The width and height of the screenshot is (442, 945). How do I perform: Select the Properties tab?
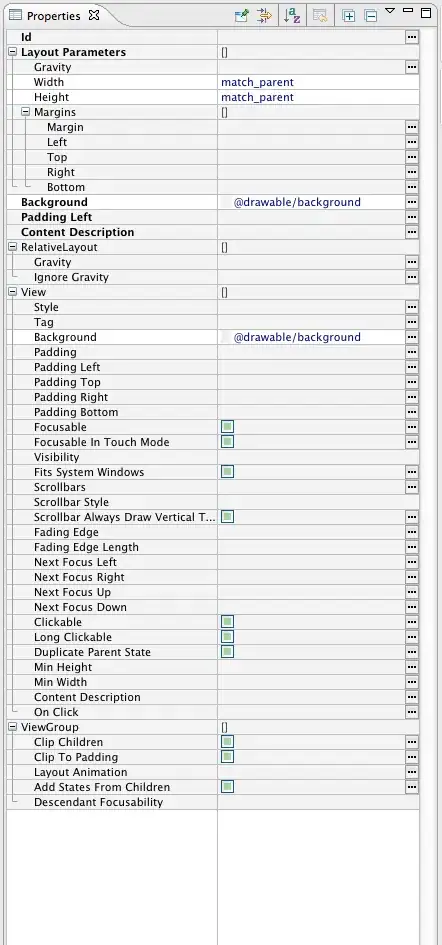point(54,16)
